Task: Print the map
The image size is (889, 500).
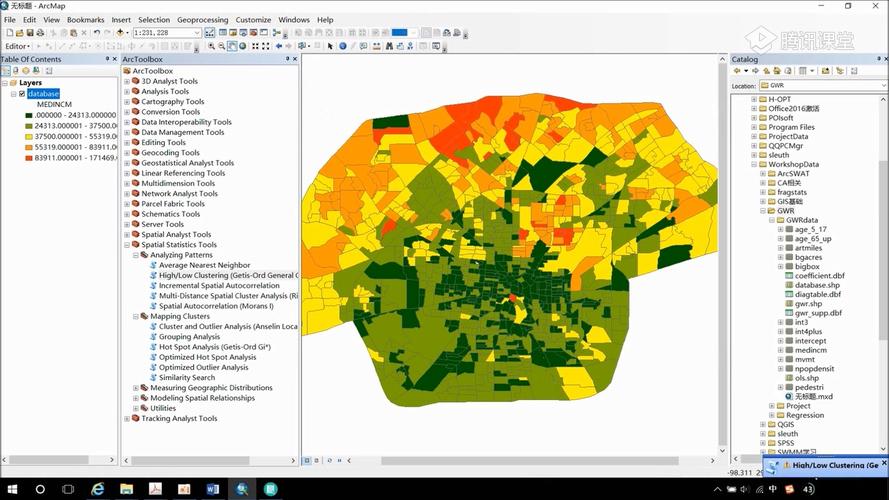Action: (x=40, y=33)
